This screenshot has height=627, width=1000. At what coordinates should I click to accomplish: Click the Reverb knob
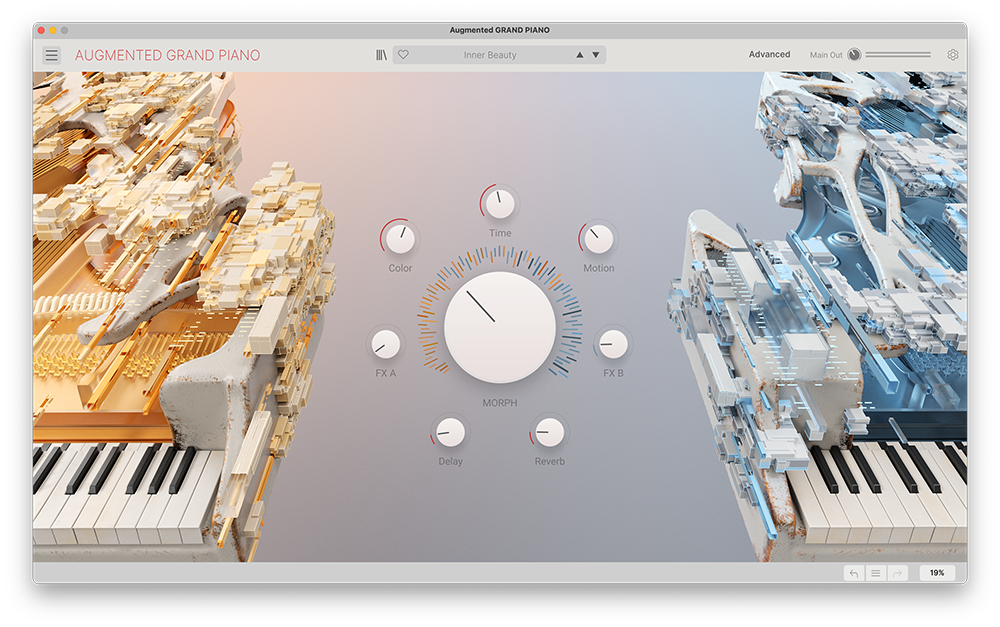[x=549, y=432]
